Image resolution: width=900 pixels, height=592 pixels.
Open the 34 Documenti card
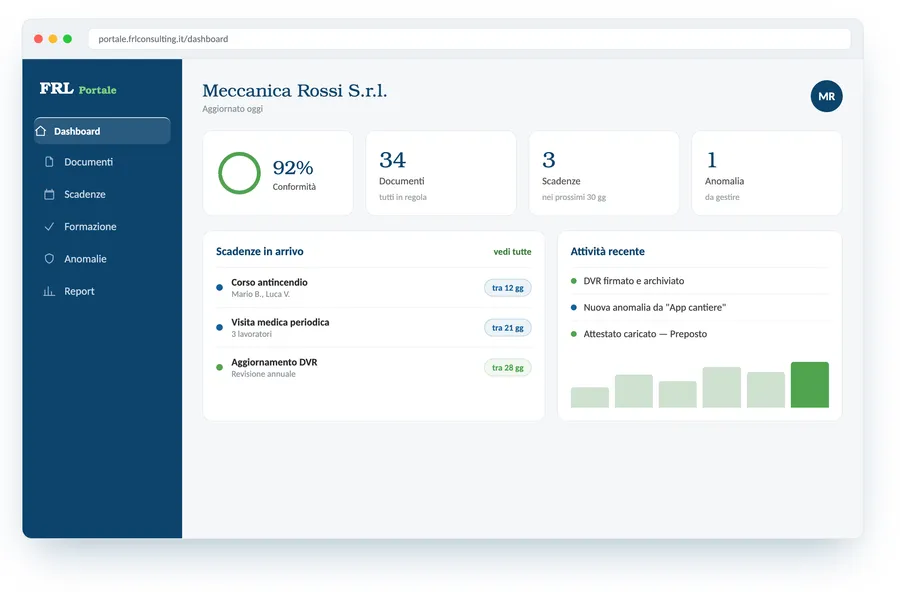[x=441, y=173]
